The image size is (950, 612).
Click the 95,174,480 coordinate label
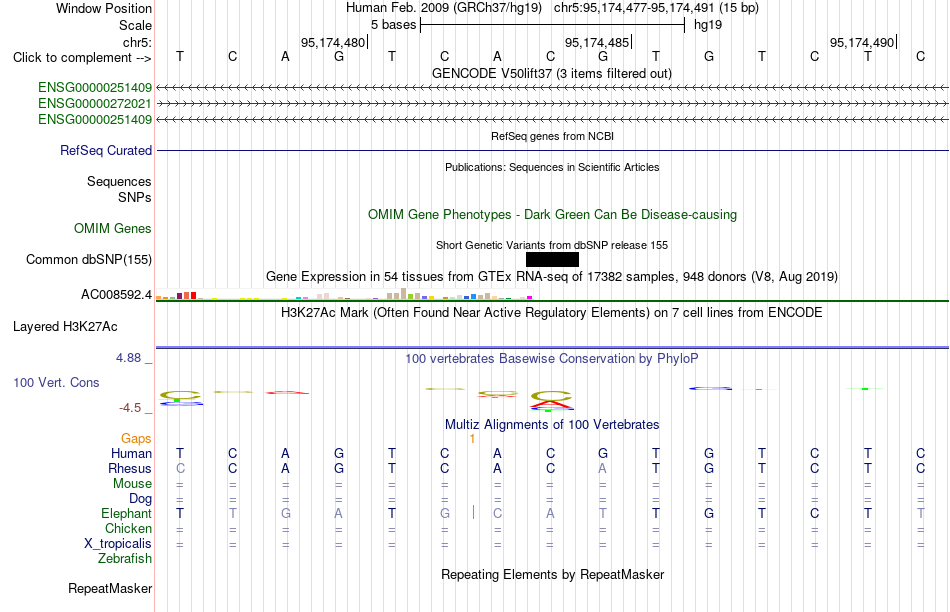click(x=333, y=42)
